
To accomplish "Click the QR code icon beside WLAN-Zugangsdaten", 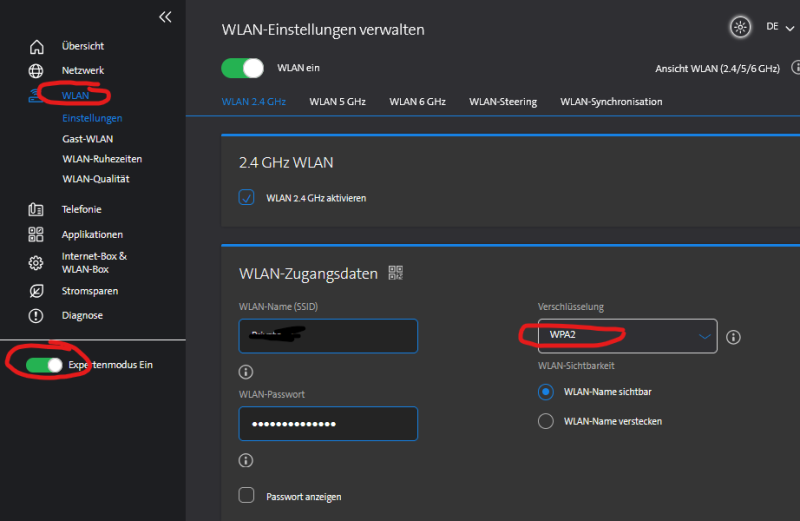I will click(x=395, y=273).
